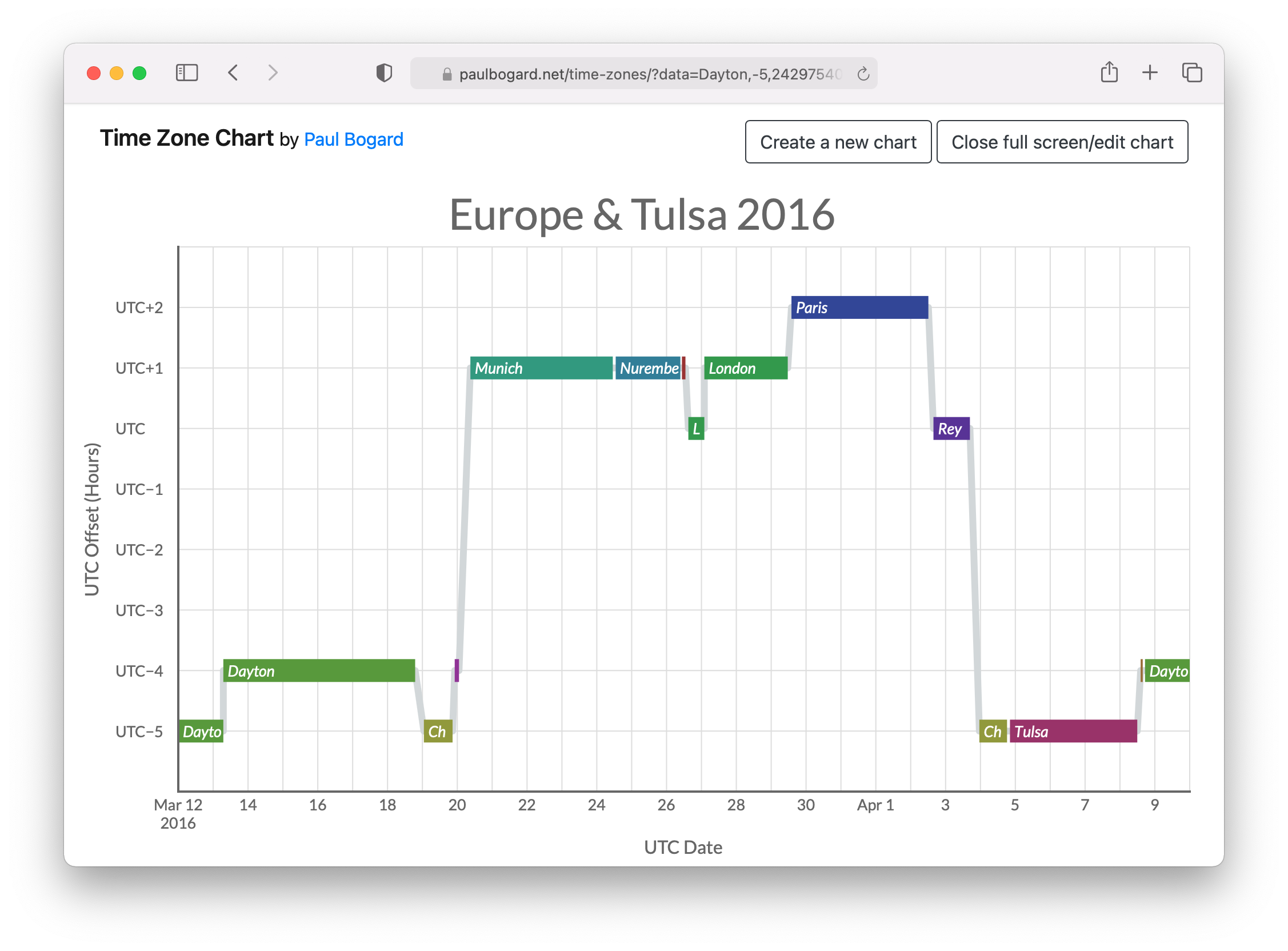Image resolution: width=1288 pixels, height=951 pixels.
Task: Click 'Create a new chart' button
Action: coord(838,142)
